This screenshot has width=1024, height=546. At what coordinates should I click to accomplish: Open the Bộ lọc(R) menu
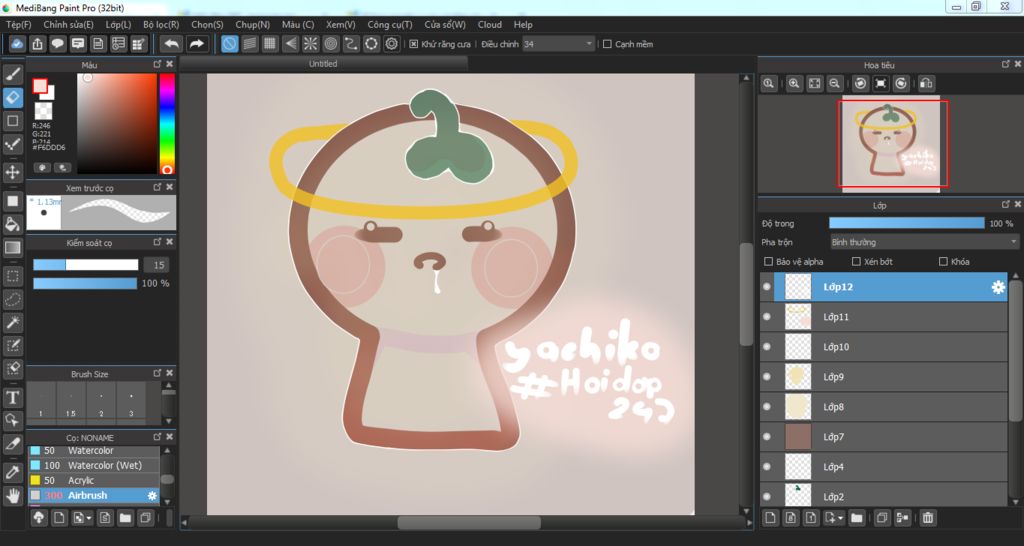[161, 25]
